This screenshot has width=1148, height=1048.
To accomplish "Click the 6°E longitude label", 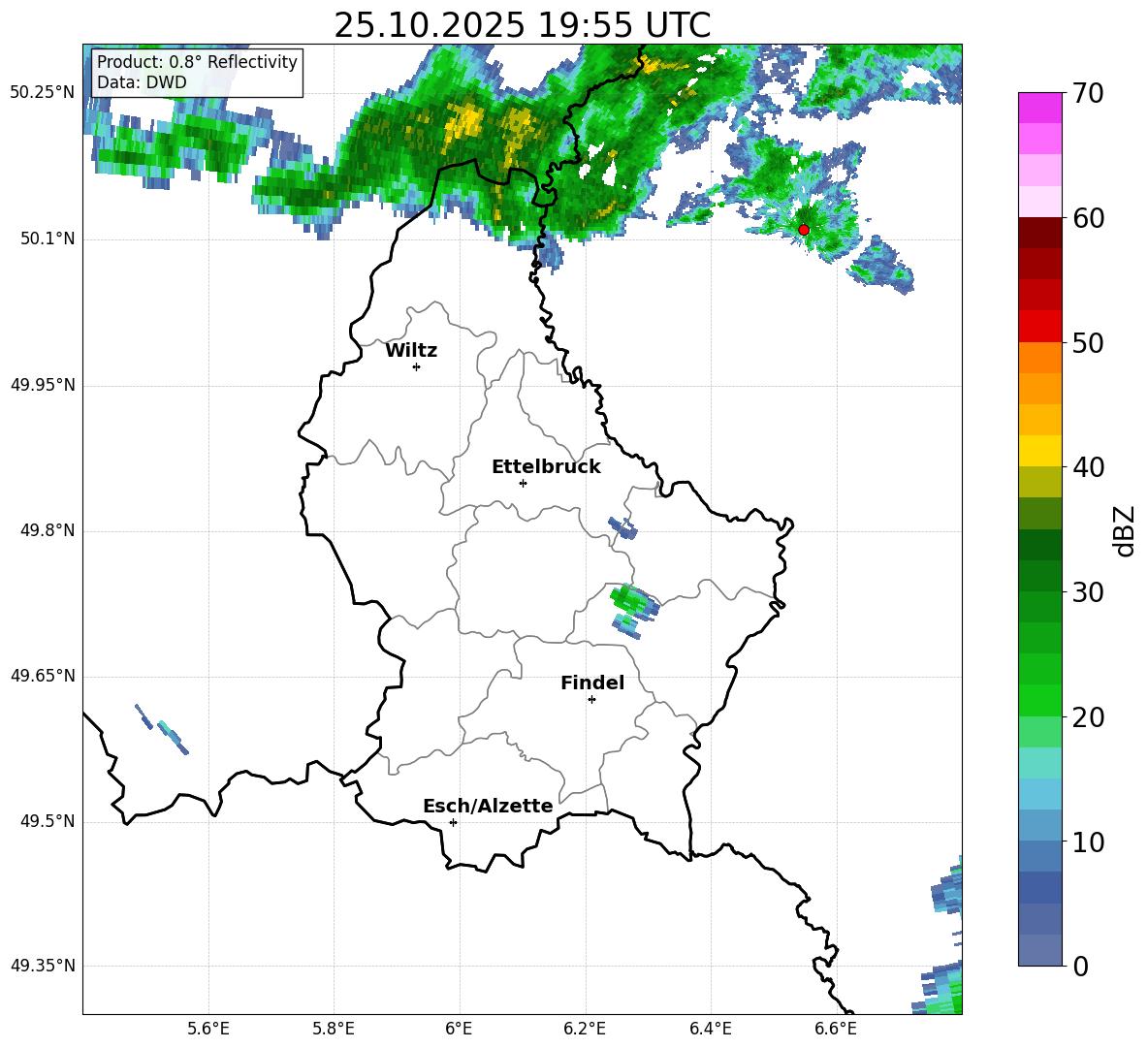I will 459,1029.
